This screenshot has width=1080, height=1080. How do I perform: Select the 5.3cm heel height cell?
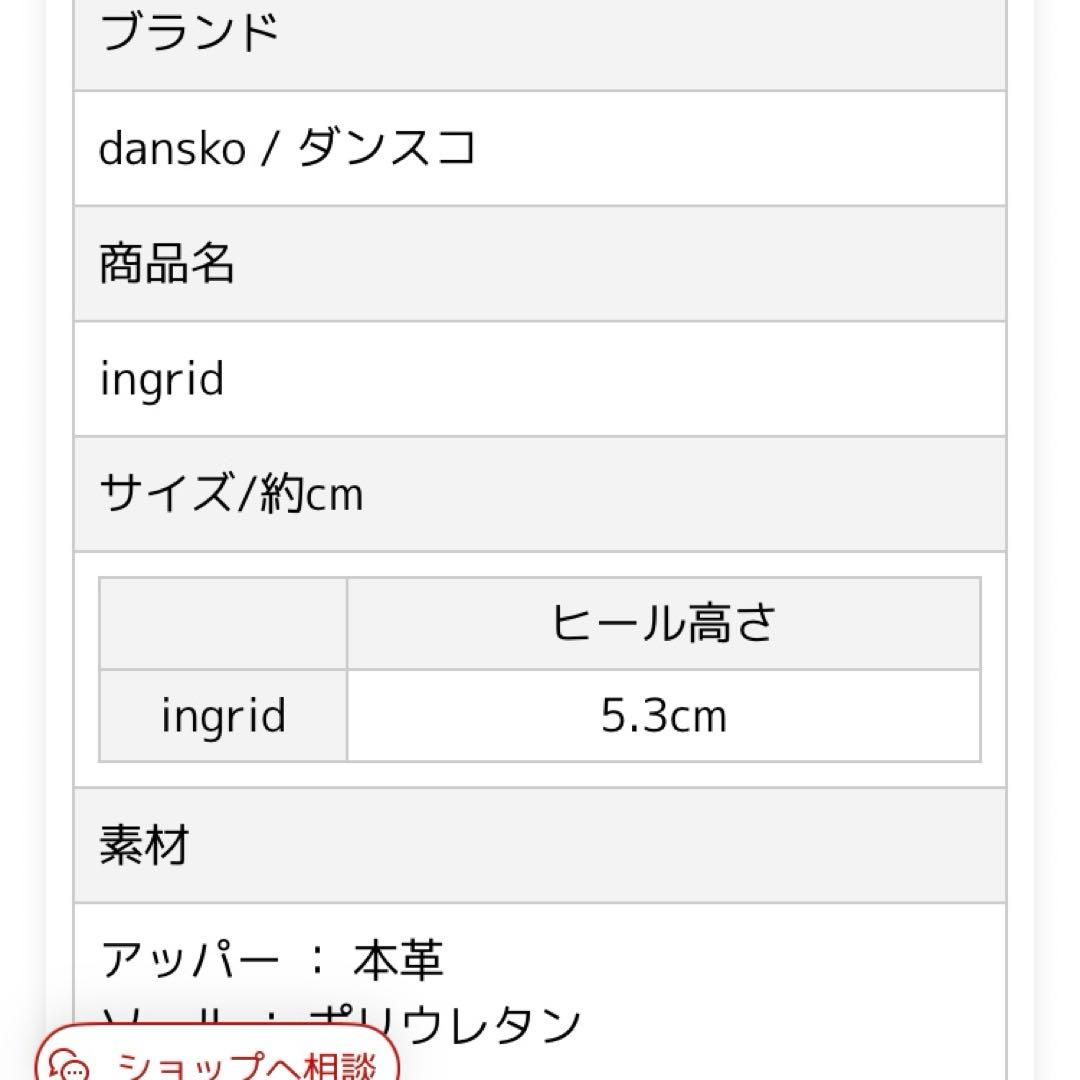pos(663,716)
